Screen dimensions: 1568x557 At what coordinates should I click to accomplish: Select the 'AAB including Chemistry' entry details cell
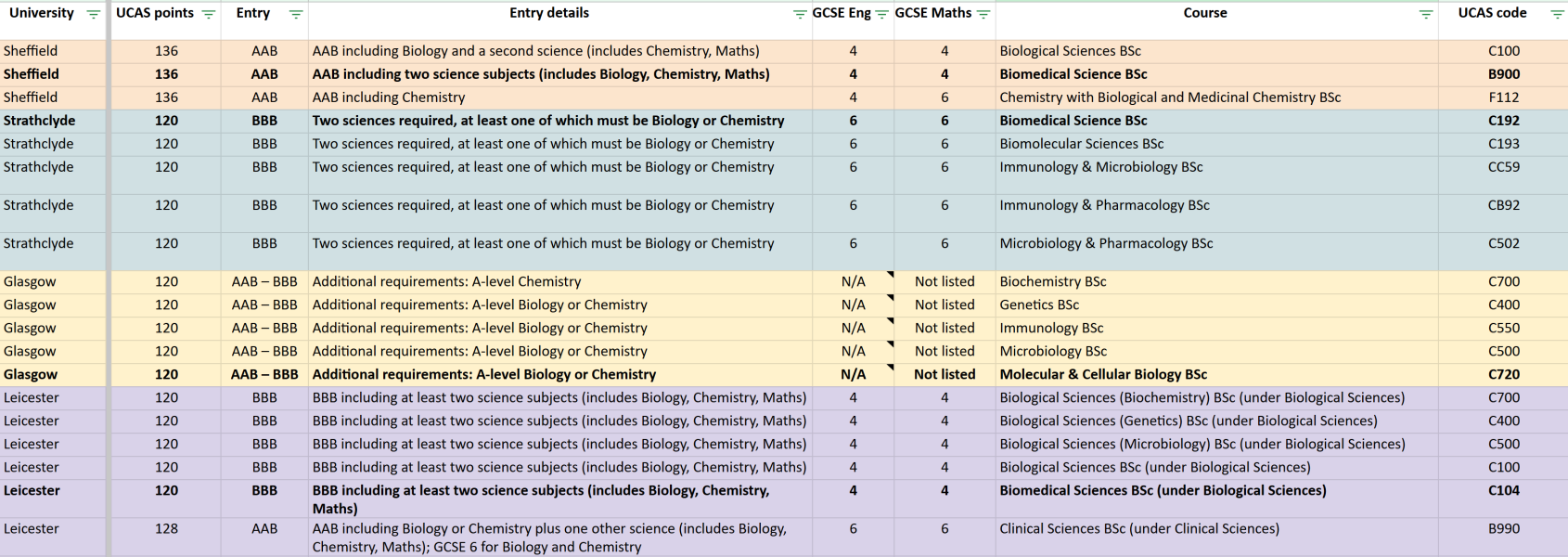[559, 97]
